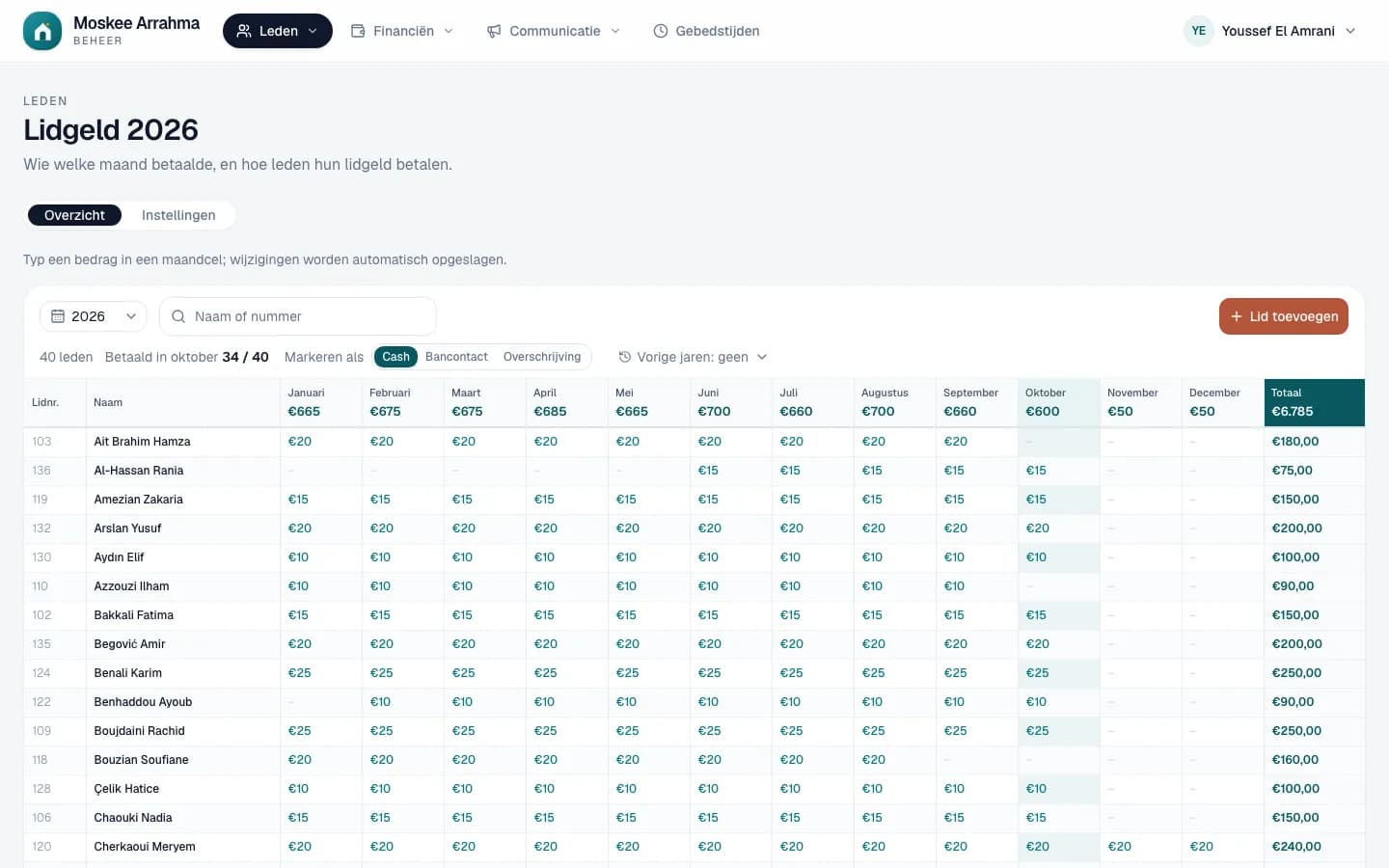Click the Januari column header
Viewport: 1389px width, 868px height.
[320, 402]
